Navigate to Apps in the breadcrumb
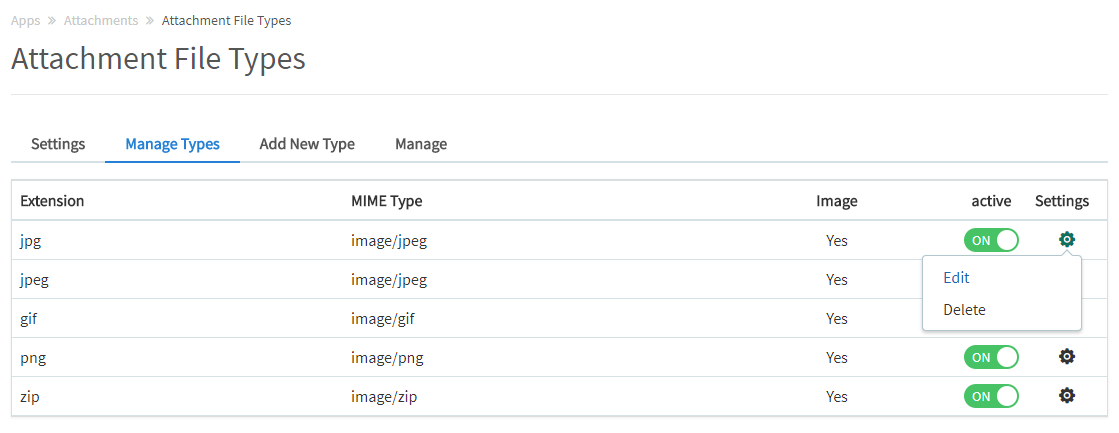 [26, 20]
